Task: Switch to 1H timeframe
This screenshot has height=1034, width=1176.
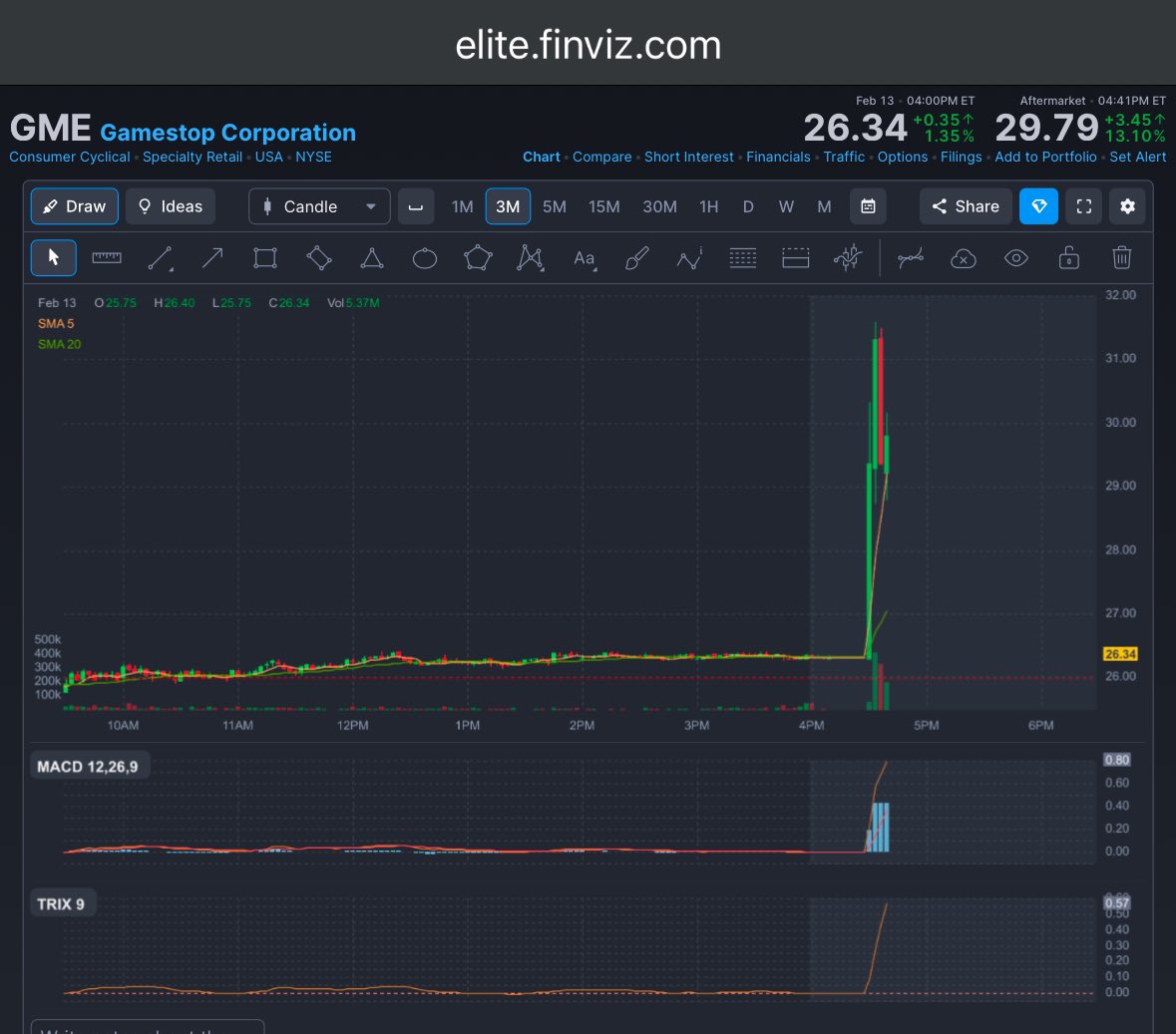Action: pos(709,206)
